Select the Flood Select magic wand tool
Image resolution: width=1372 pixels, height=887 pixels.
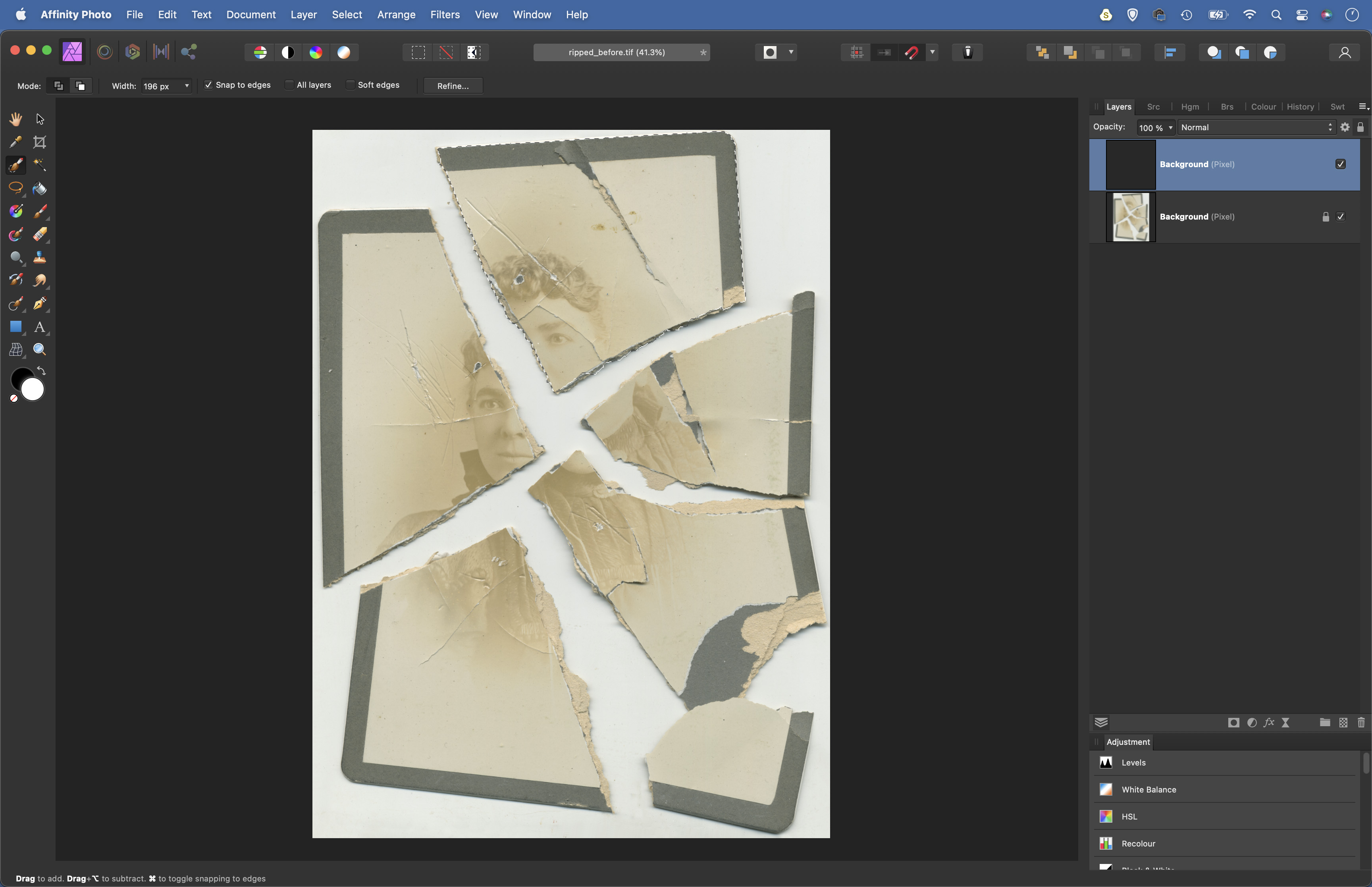click(40, 165)
